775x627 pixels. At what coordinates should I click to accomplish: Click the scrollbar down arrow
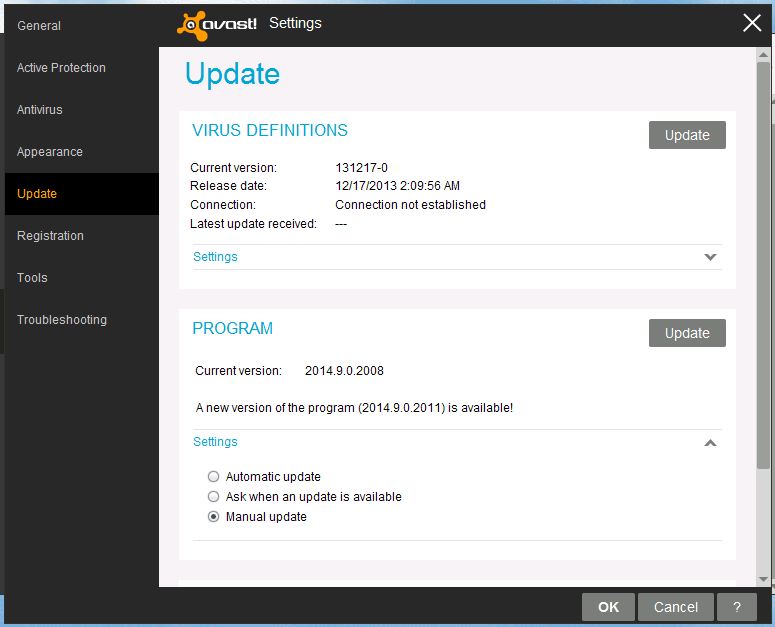[764, 579]
